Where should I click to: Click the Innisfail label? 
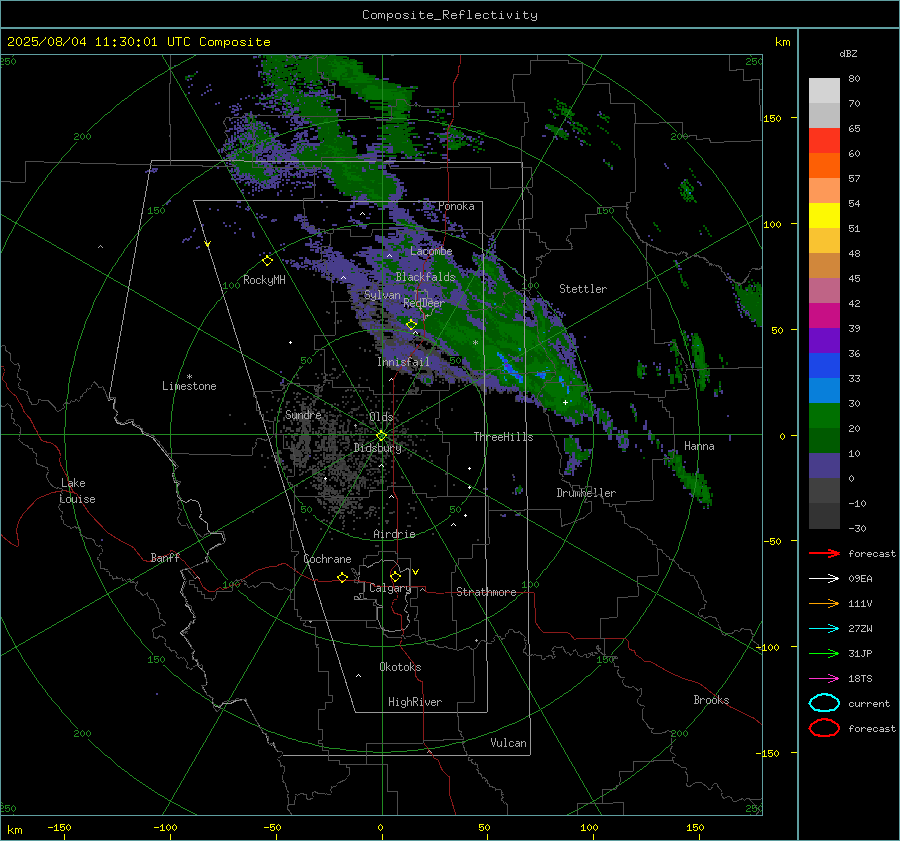(403, 362)
